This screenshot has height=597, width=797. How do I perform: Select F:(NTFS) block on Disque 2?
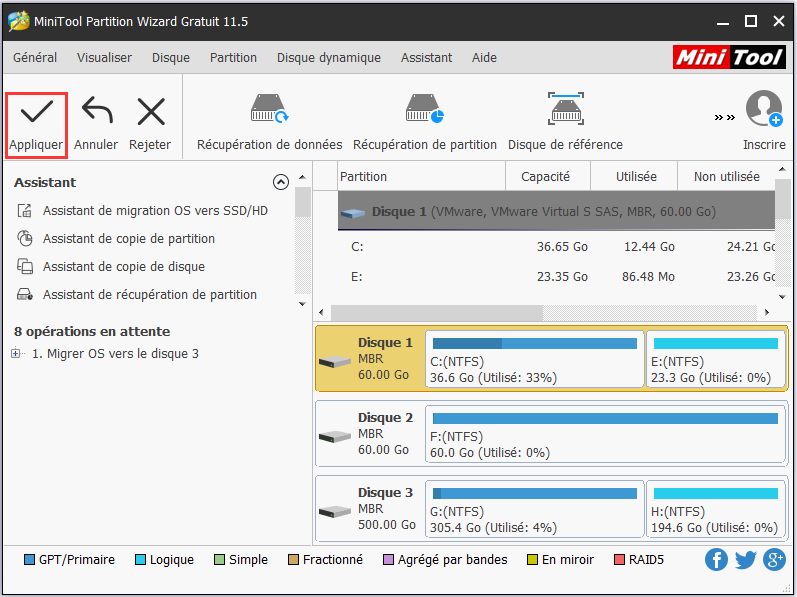click(x=605, y=434)
